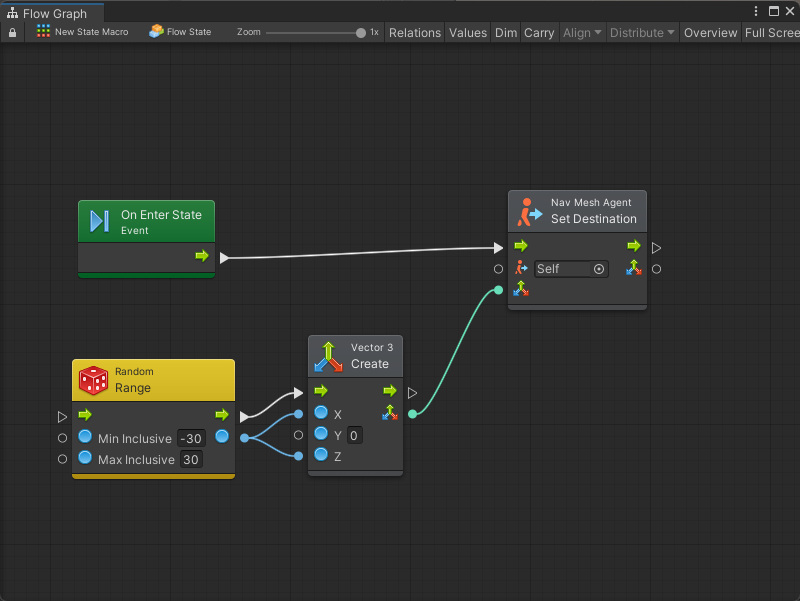Open the Self target object picker
The height and width of the screenshot is (601, 800).
point(599,269)
